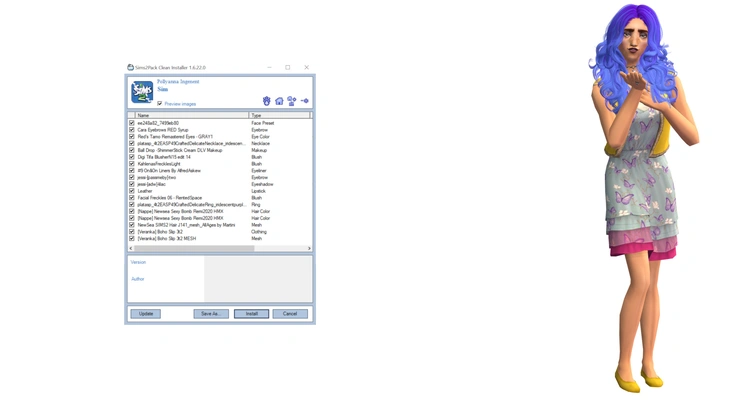The width and height of the screenshot is (733, 400).
Task: Click the Eyeshadow type cell
Action: point(262,184)
